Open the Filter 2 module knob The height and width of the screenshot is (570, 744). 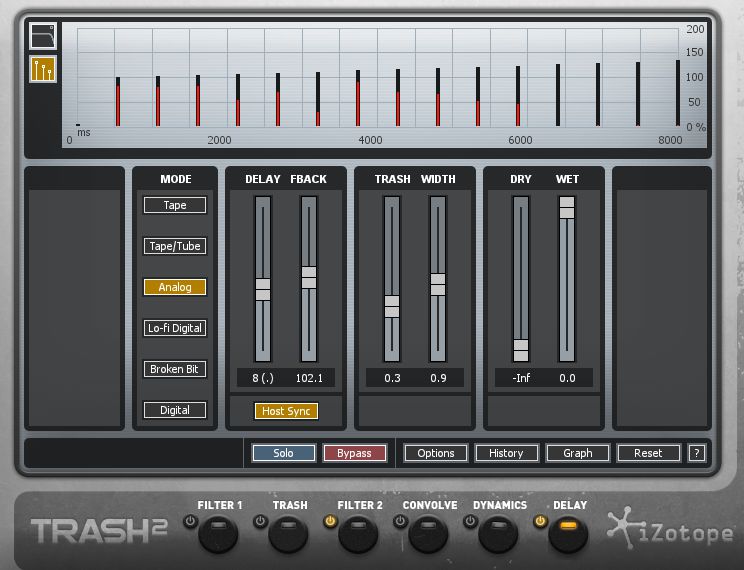tap(358, 534)
